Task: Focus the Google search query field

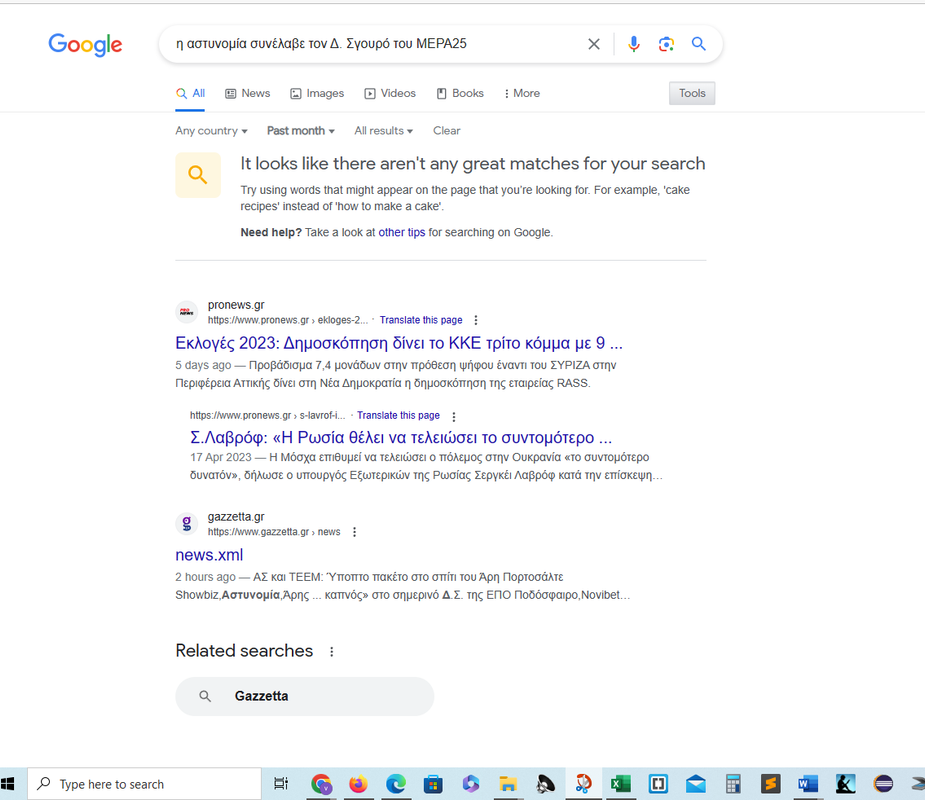Action: click(x=378, y=44)
